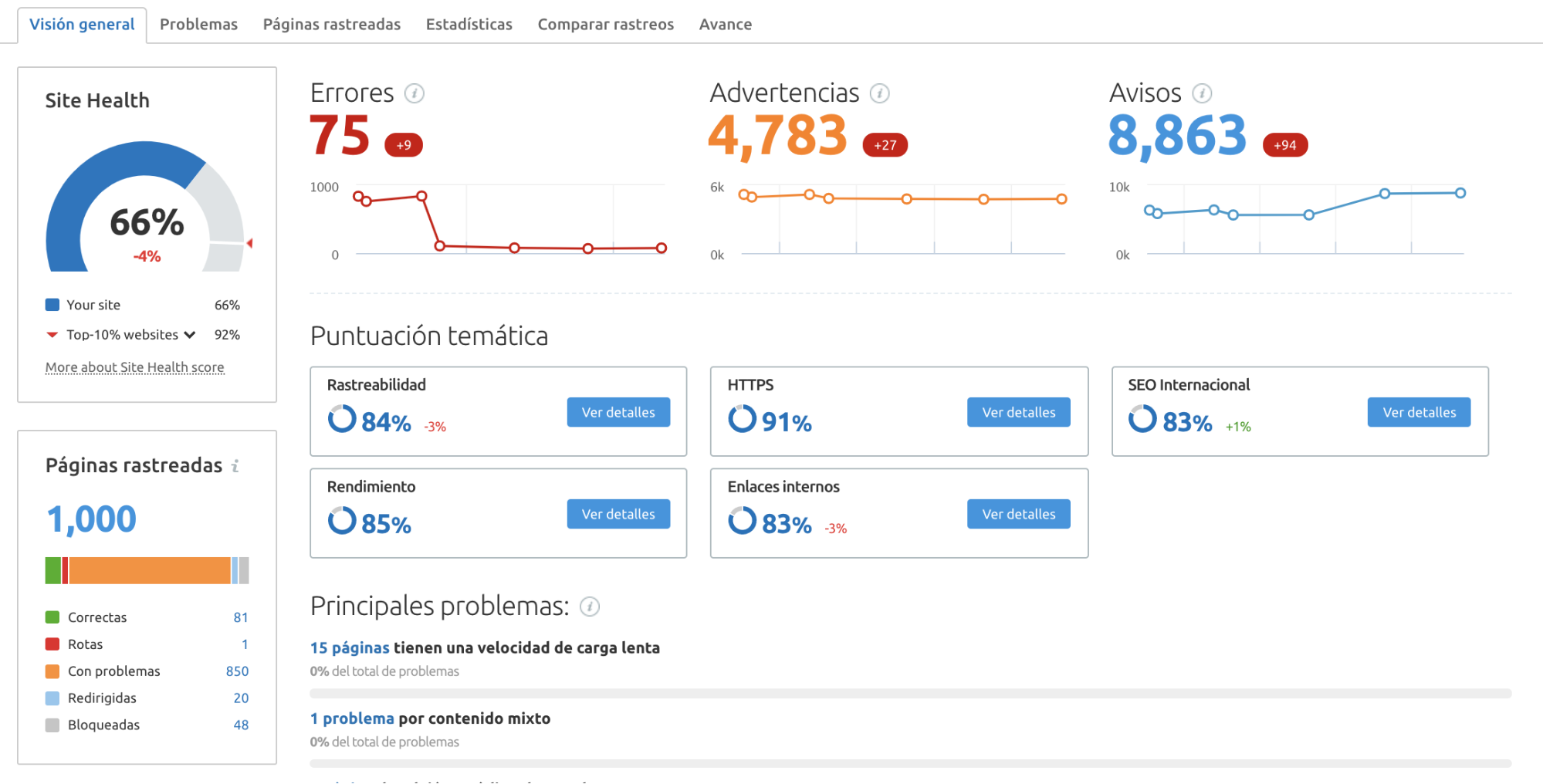Open the Avance tab

[726, 24]
